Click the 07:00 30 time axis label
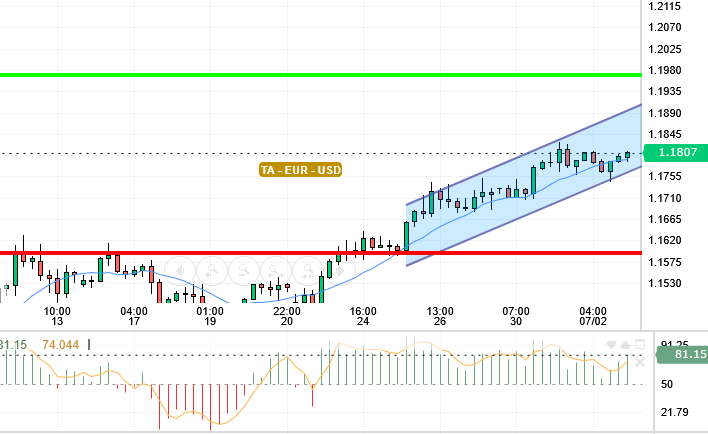 click(x=516, y=316)
